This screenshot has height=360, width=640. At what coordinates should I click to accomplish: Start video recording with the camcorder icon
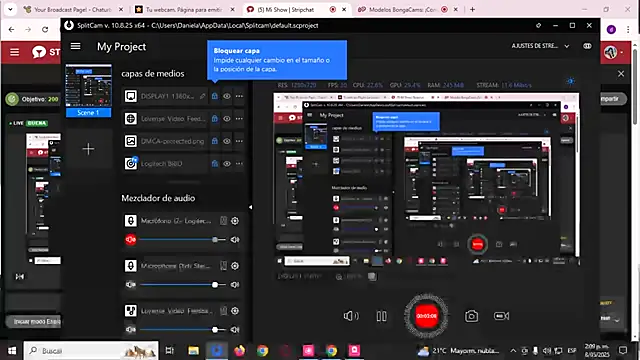[x=501, y=316]
